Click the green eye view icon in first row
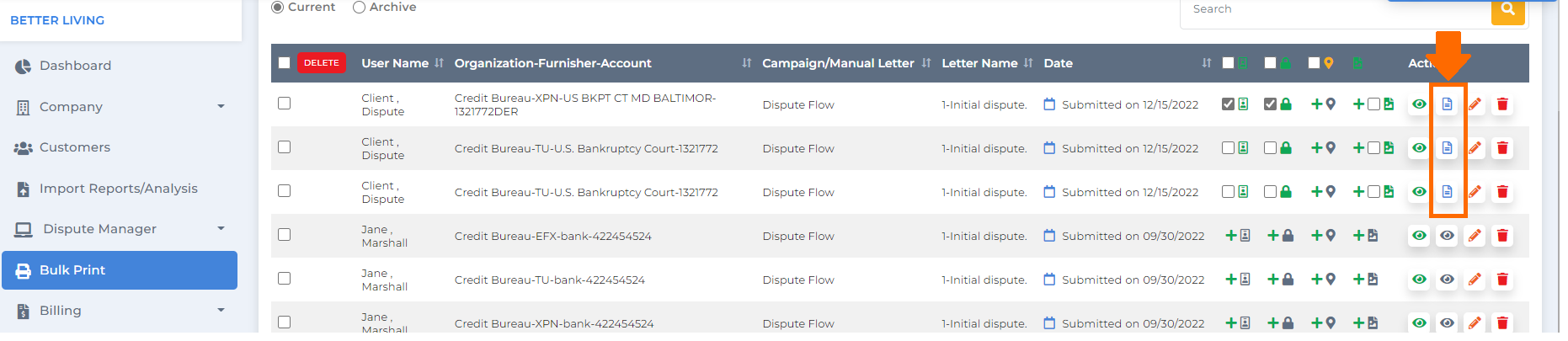The image size is (1568, 341). pyautogui.click(x=1419, y=104)
